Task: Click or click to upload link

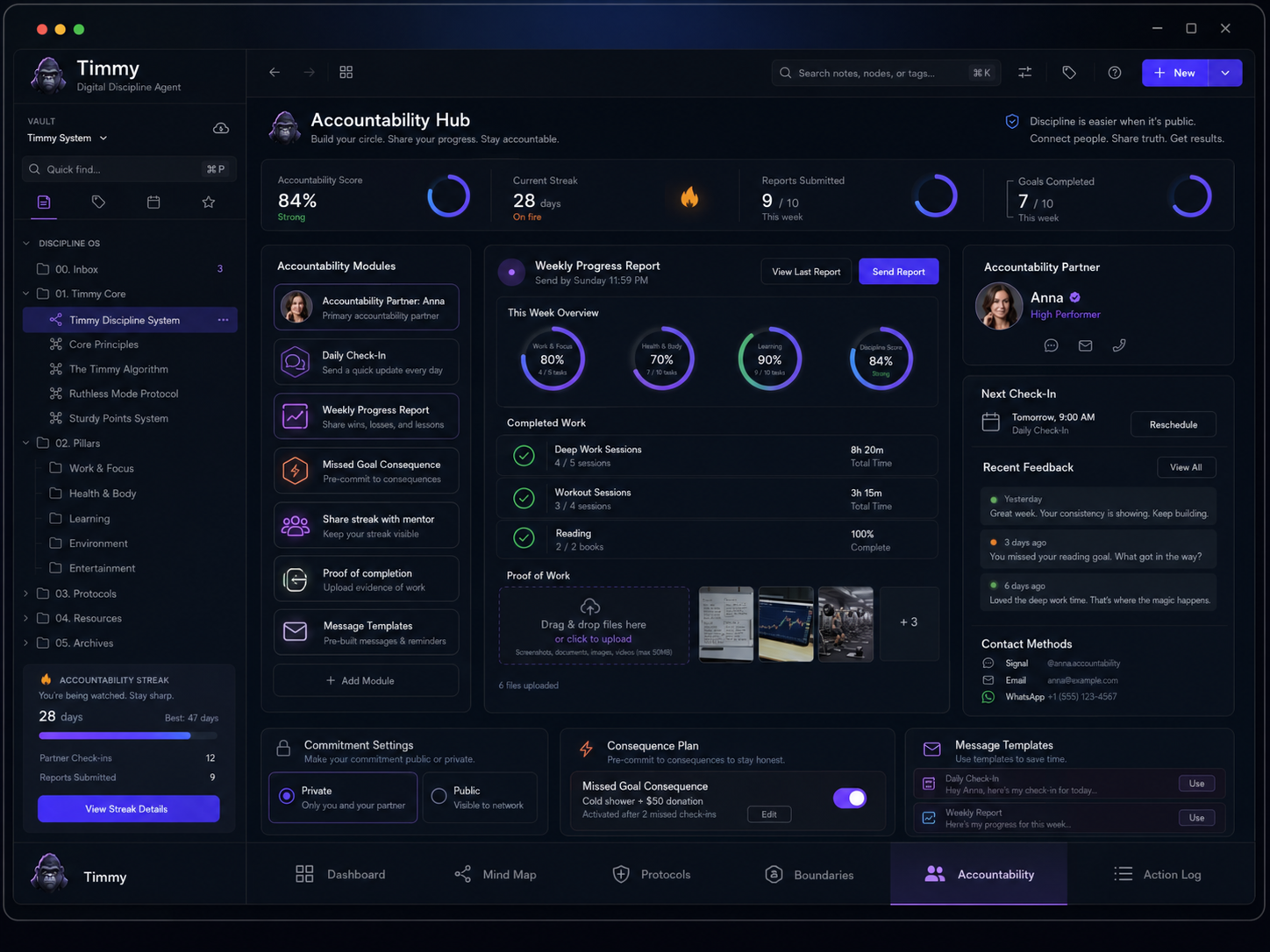Action: coord(593,639)
